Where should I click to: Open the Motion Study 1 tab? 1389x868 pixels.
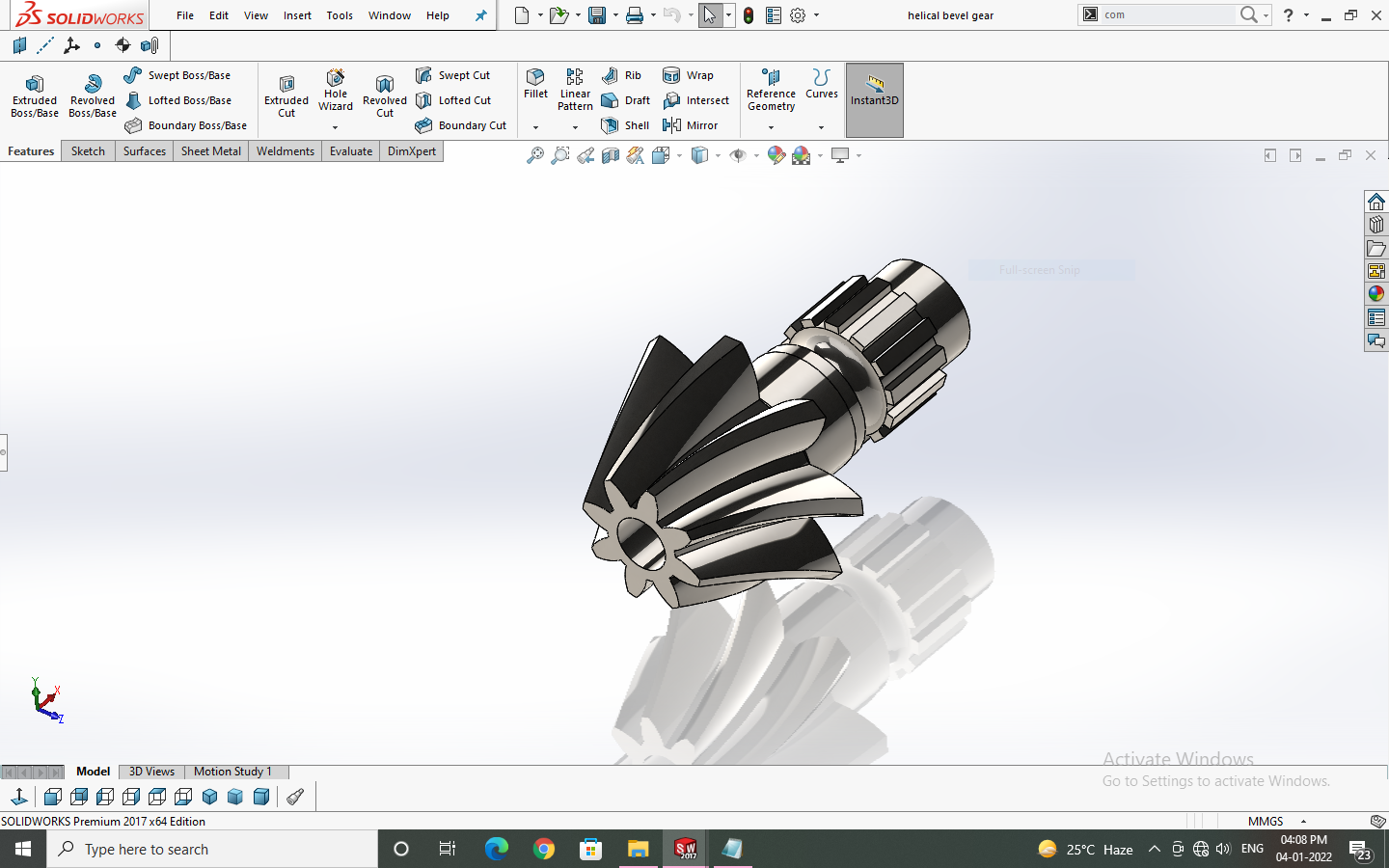pyautogui.click(x=232, y=772)
